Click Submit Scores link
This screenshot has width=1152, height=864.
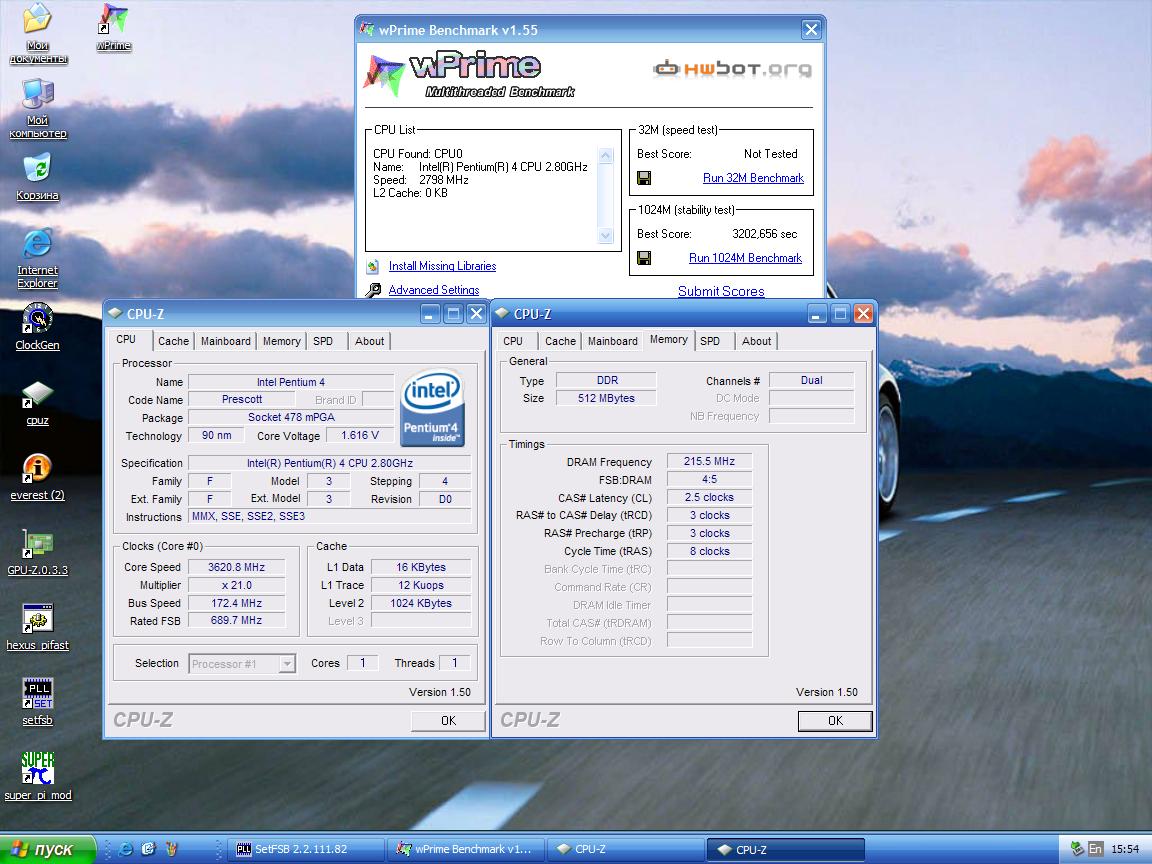721,291
